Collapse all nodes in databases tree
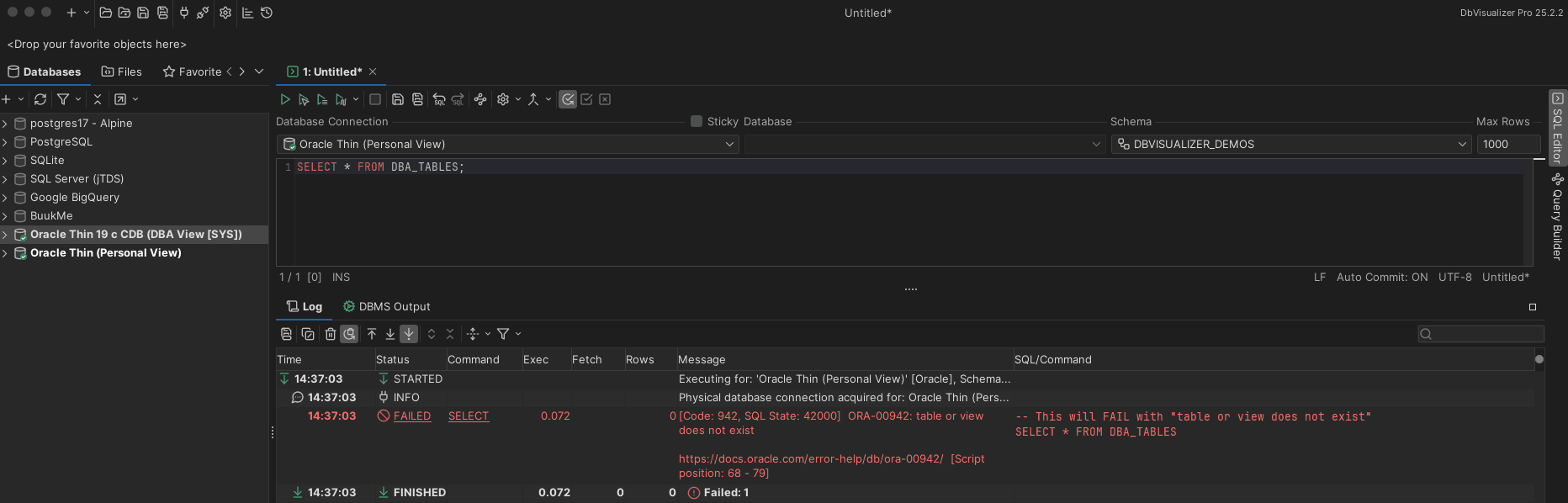This screenshot has height=503, width=1568. point(98,99)
